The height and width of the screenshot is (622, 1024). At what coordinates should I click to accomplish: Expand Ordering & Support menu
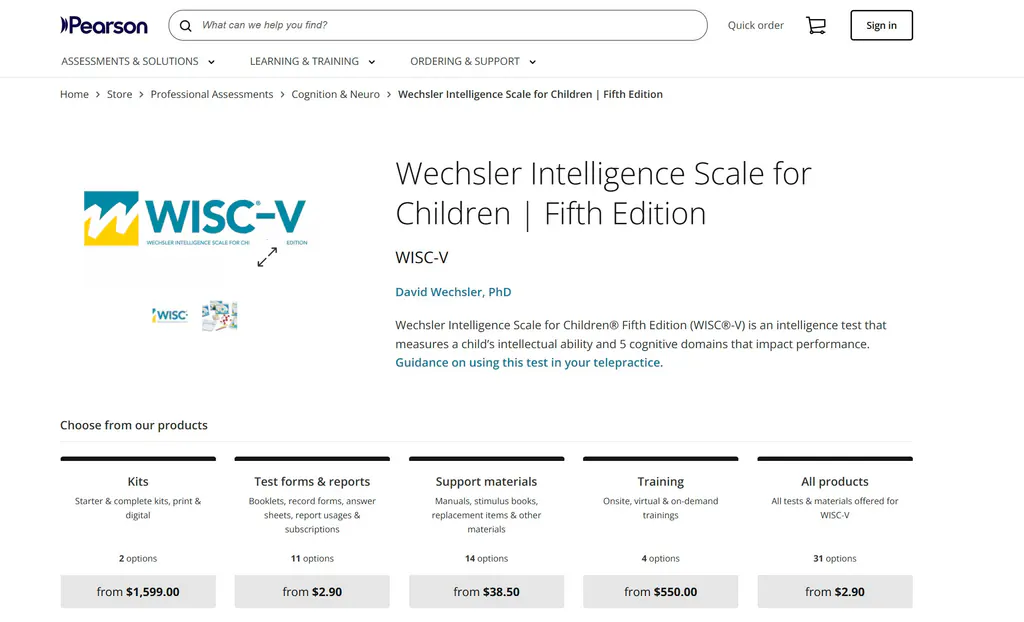473,61
